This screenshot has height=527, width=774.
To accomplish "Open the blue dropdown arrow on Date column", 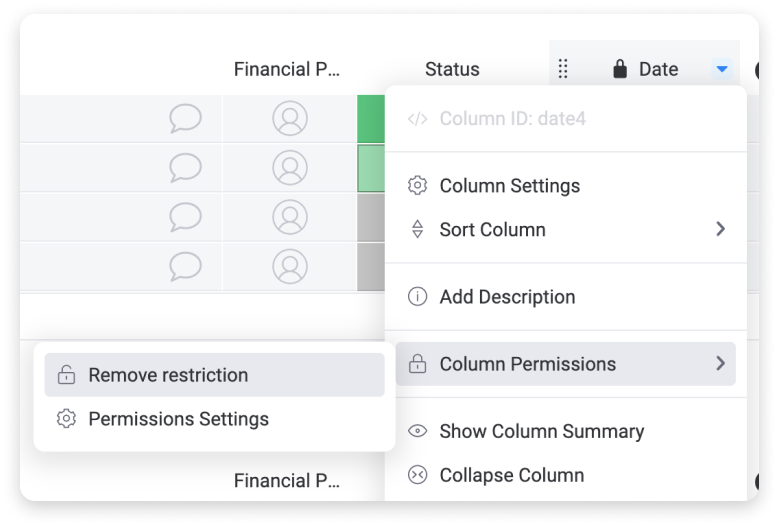I will (722, 69).
